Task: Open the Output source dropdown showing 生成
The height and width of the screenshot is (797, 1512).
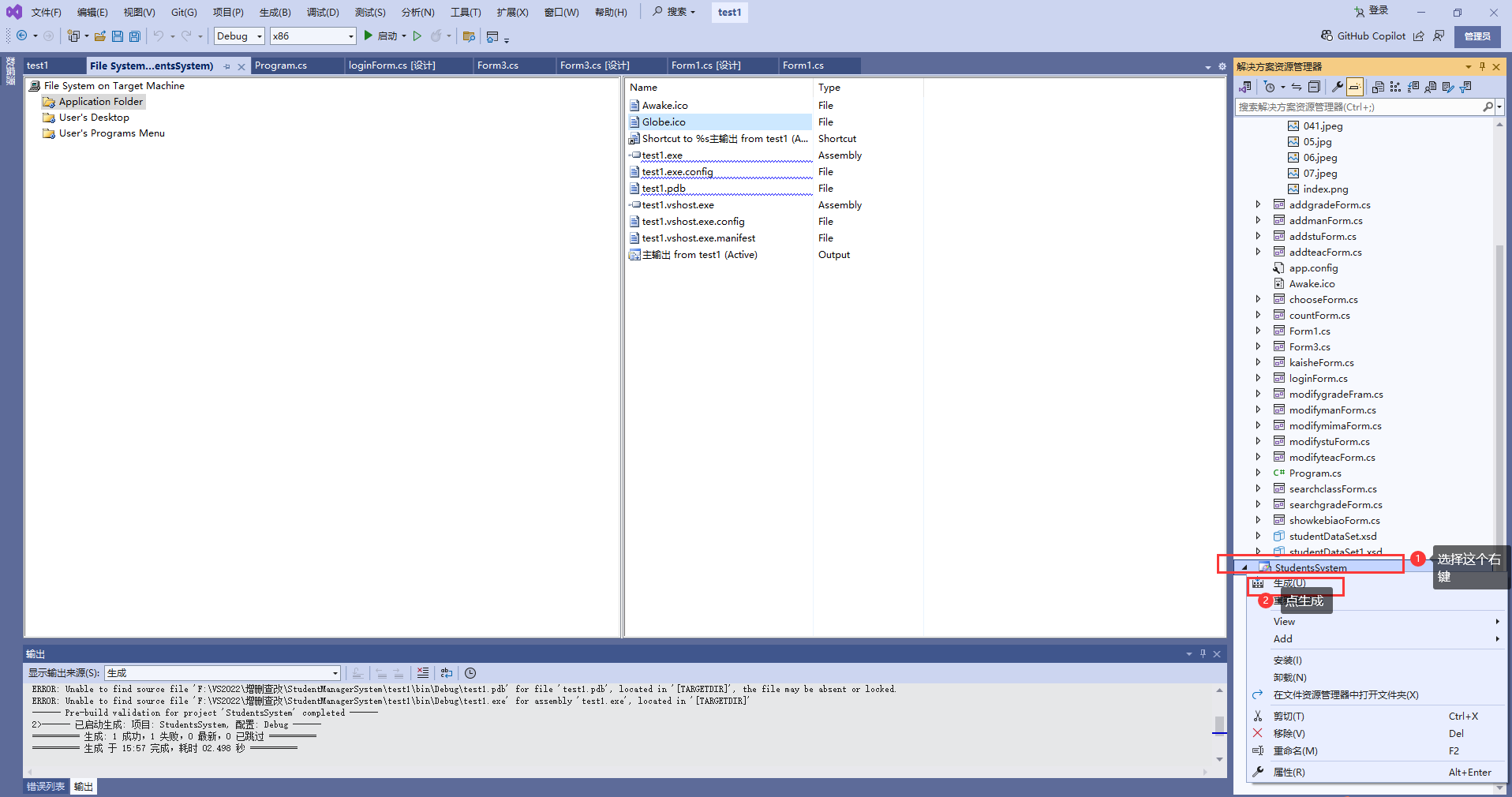Action: 223,673
